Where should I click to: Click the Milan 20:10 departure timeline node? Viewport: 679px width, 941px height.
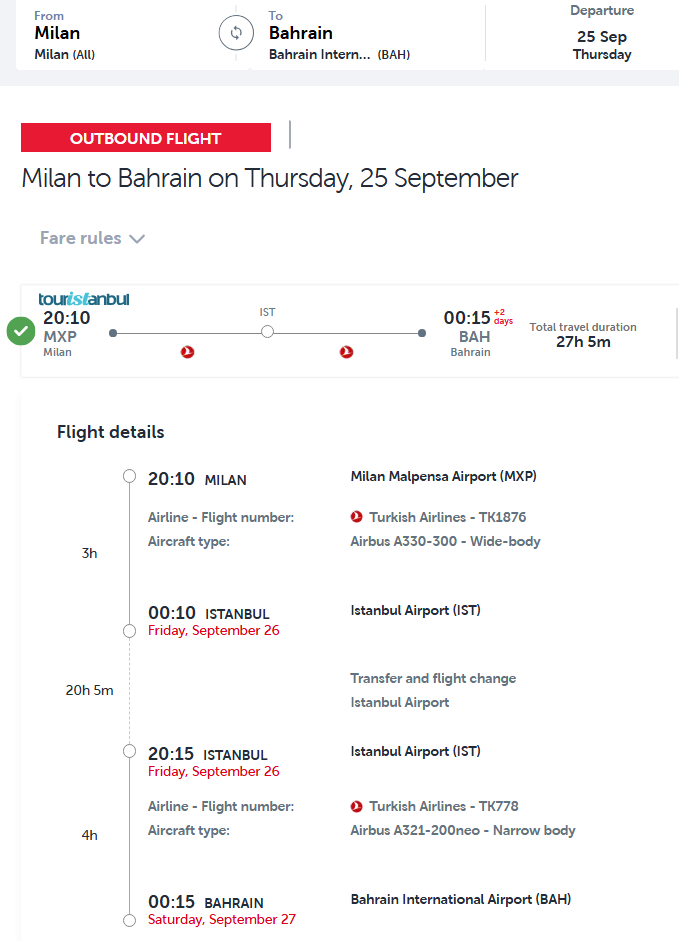click(x=129, y=476)
